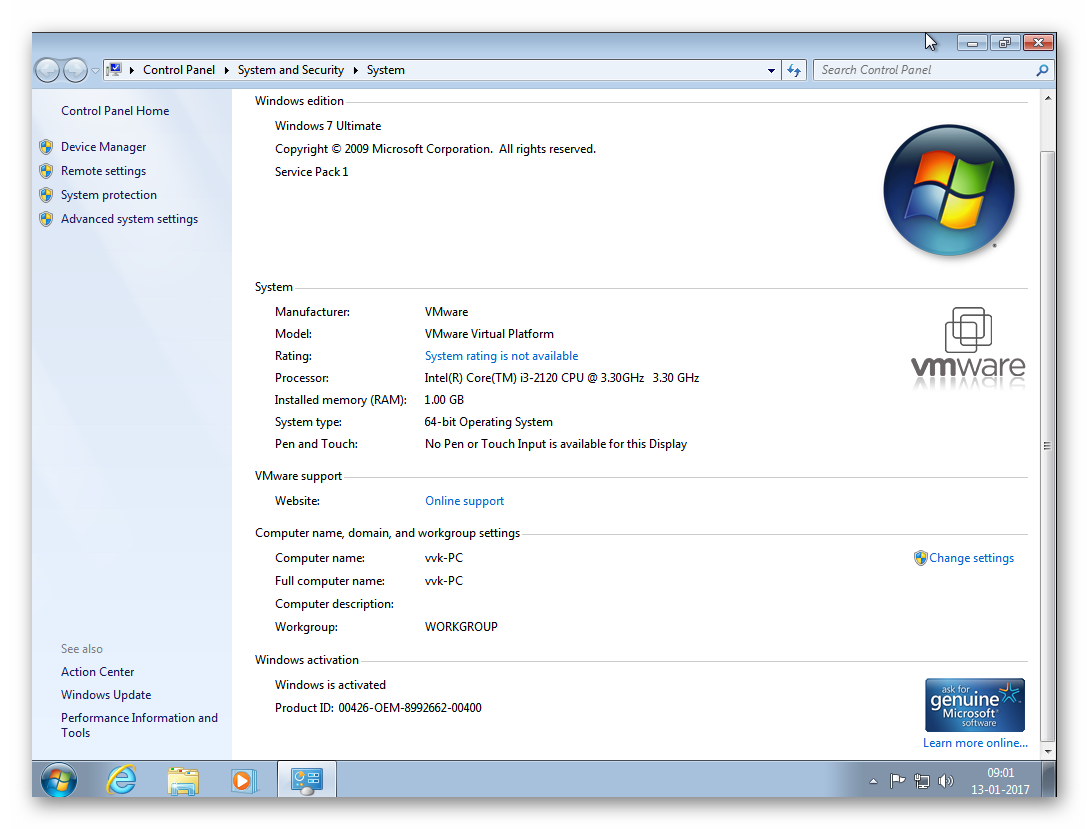Click 'Windows is activated' text
The image size is (1089, 829).
tap(330, 685)
